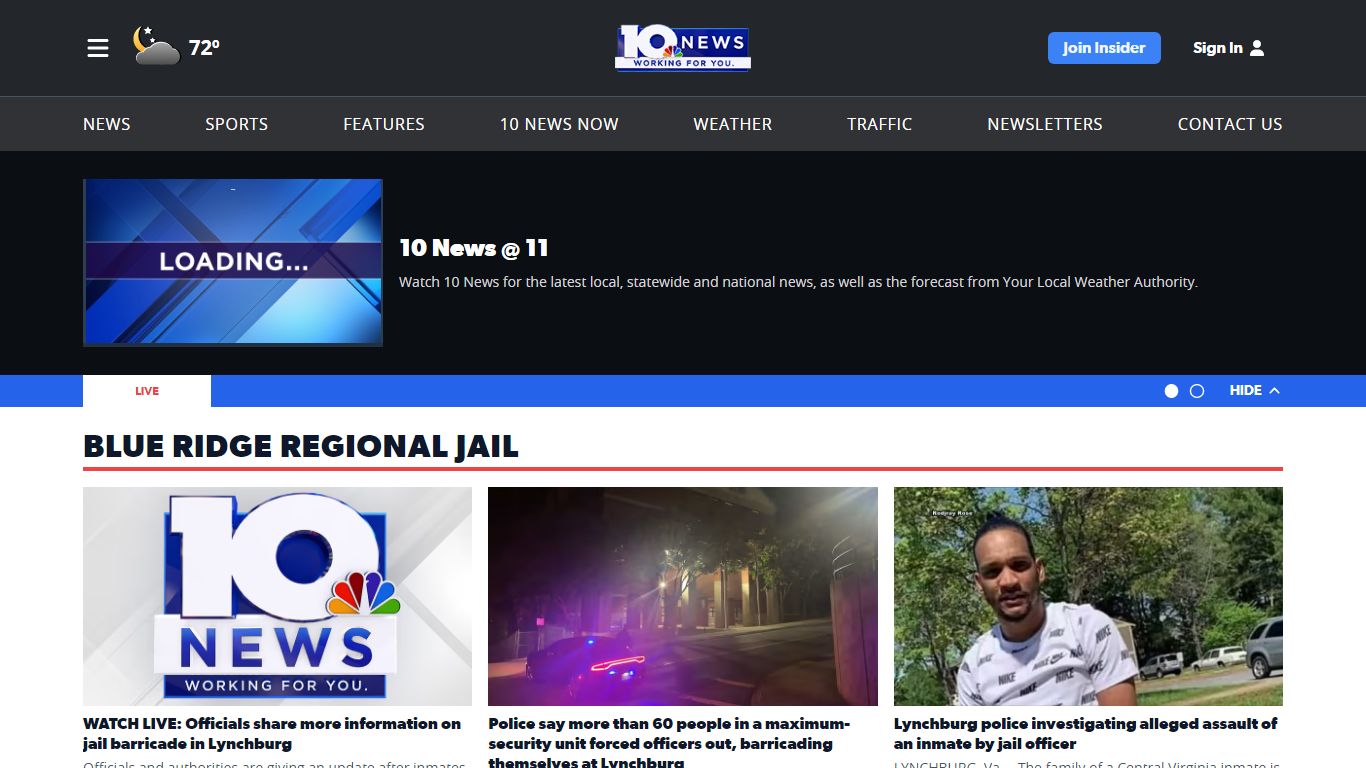The height and width of the screenshot is (768, 1366).
Task: Click the moon and cloud weather icon
Action: [156, 46]
